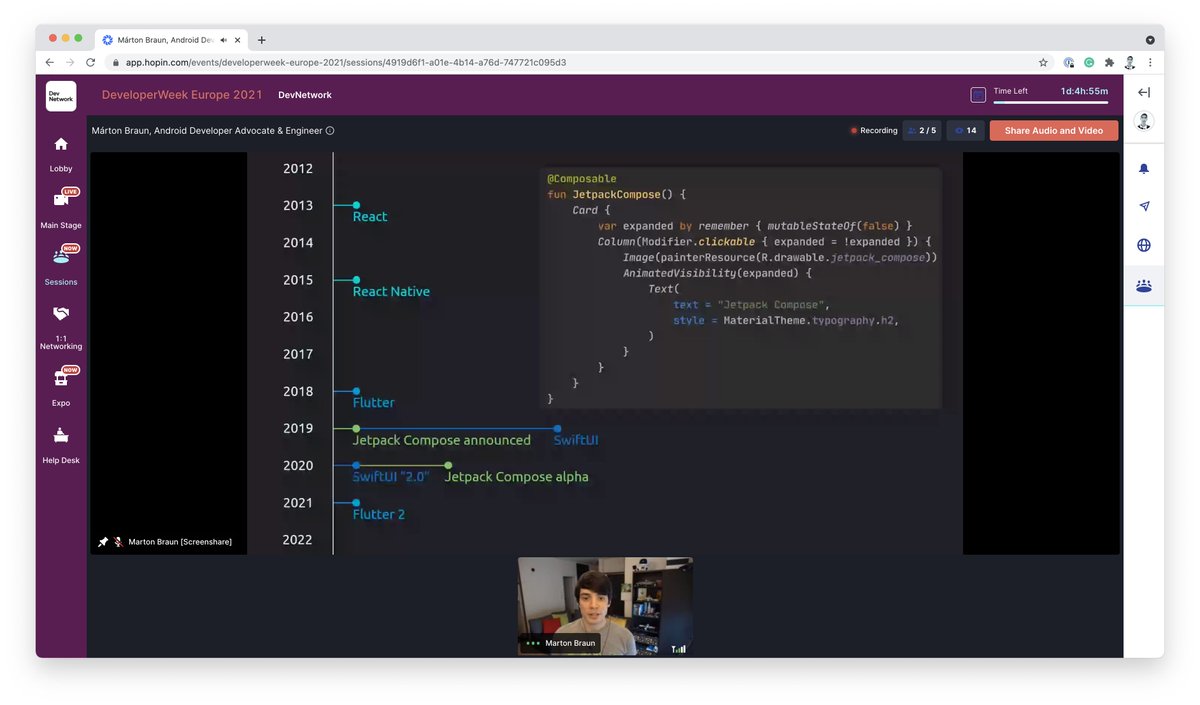This screenshot has width=1200, height=705.
Task: Click the Marton Braun [Screenshare] label
Action: point(180,542)
